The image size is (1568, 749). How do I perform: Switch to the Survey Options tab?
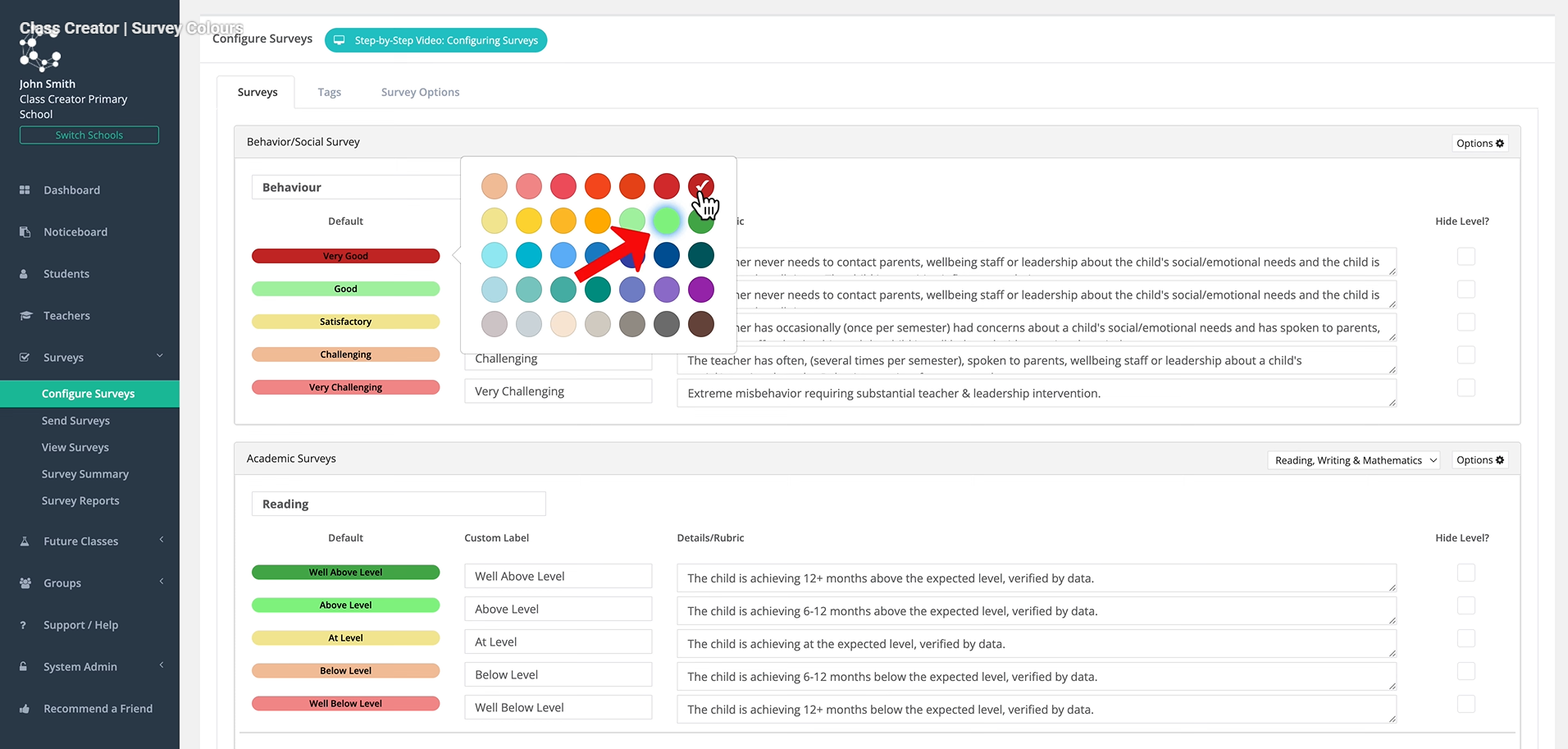[420, 92]
